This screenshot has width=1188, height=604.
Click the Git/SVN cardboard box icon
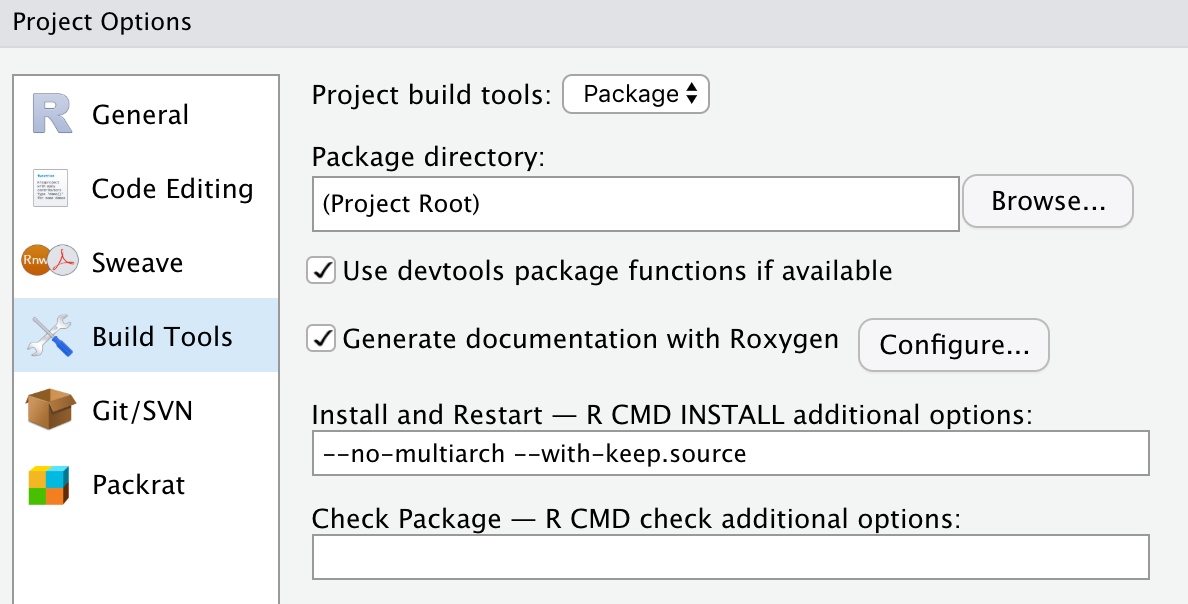click(51, 410)
